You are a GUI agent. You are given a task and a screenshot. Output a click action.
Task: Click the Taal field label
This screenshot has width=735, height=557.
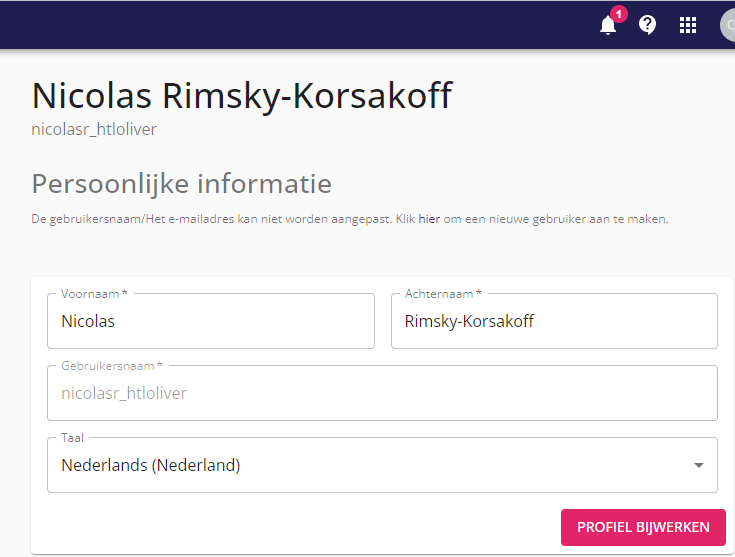72,438
